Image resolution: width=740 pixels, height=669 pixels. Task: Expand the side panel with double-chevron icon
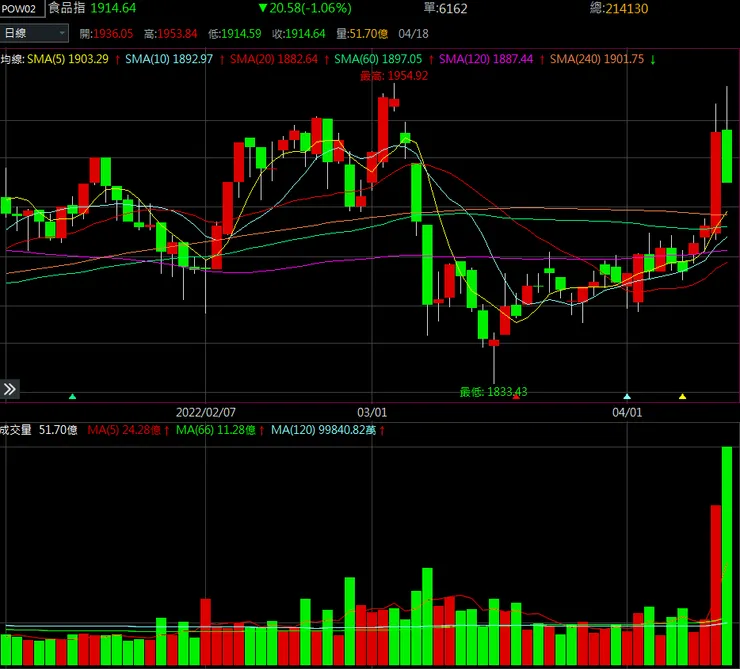point(9,389)
